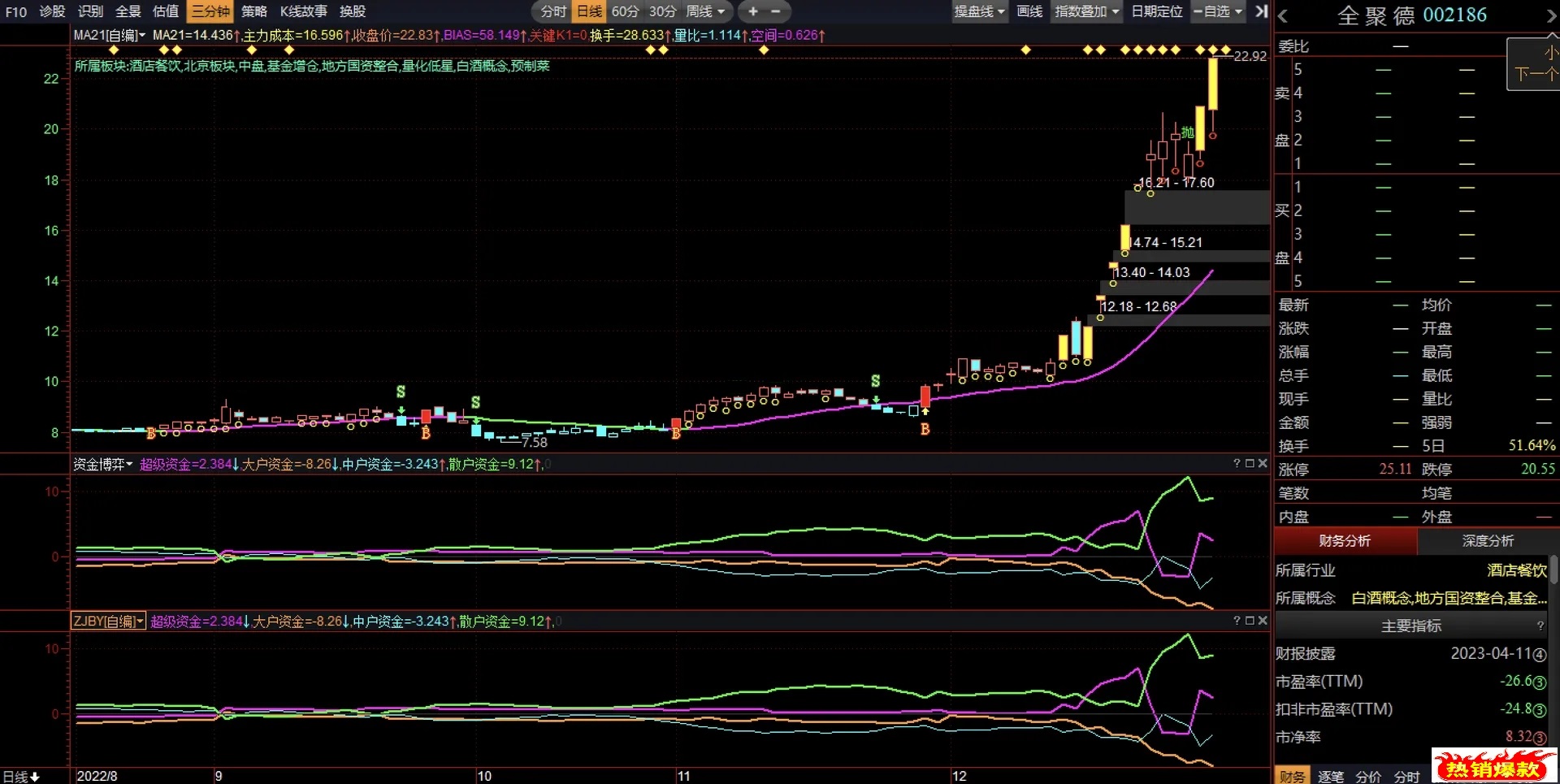Click the 日期定位 button
The height and width of the screenshot is (784, 1560).
[x=1156, y=11]
